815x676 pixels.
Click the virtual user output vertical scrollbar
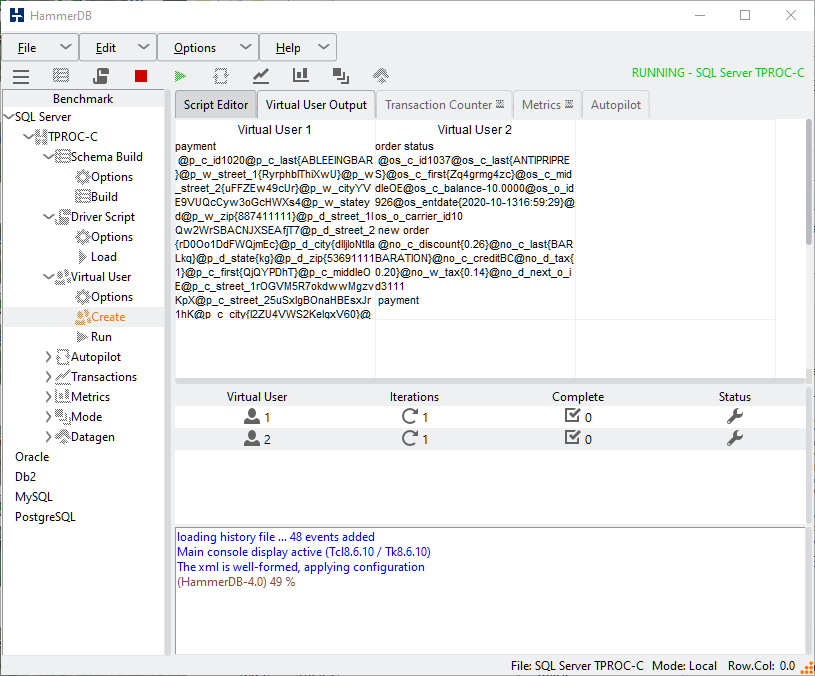point(809,181)
